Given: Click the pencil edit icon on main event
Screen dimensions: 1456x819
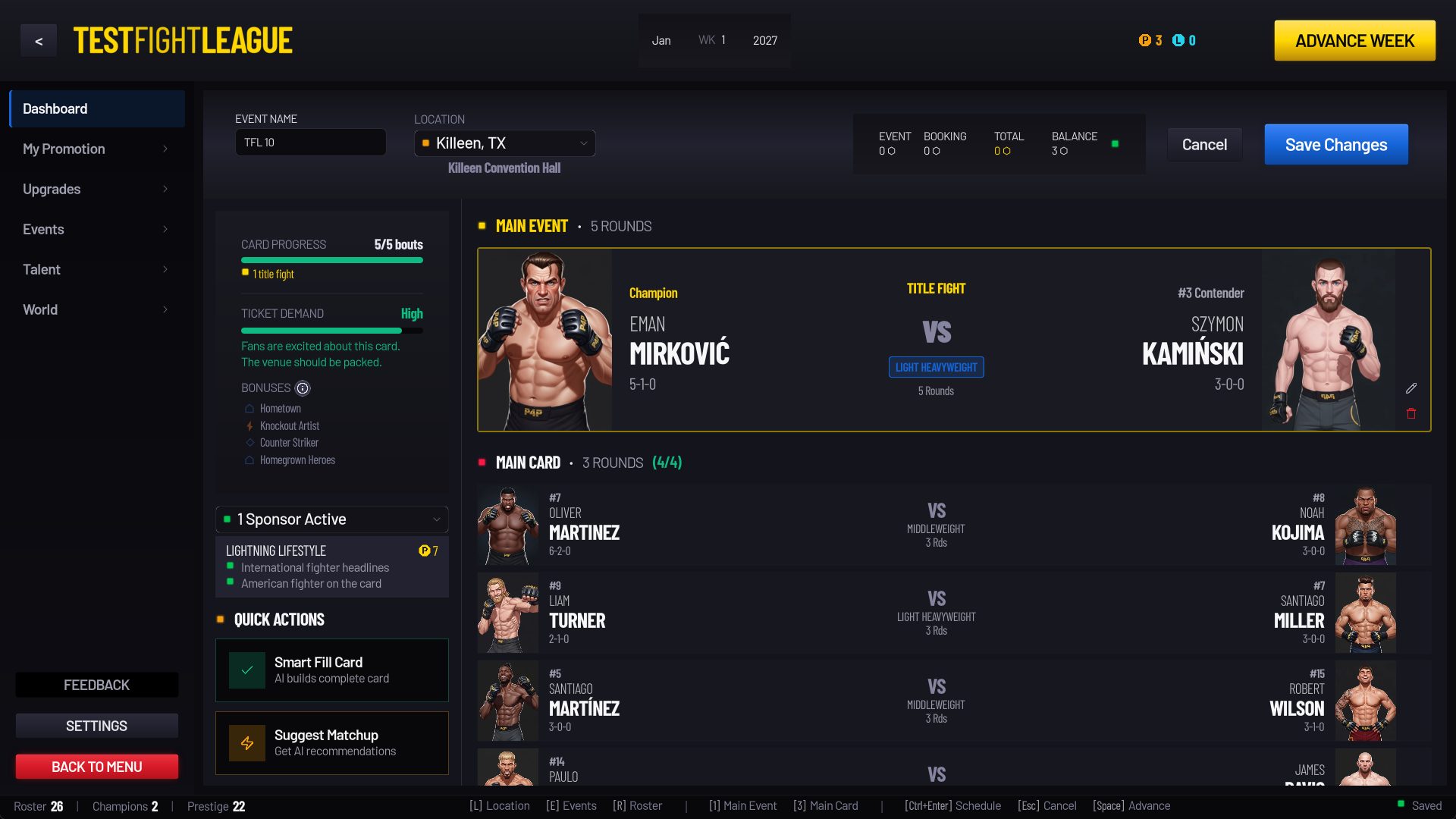Looking at the screenshot, I should [x=1410, y=388].
